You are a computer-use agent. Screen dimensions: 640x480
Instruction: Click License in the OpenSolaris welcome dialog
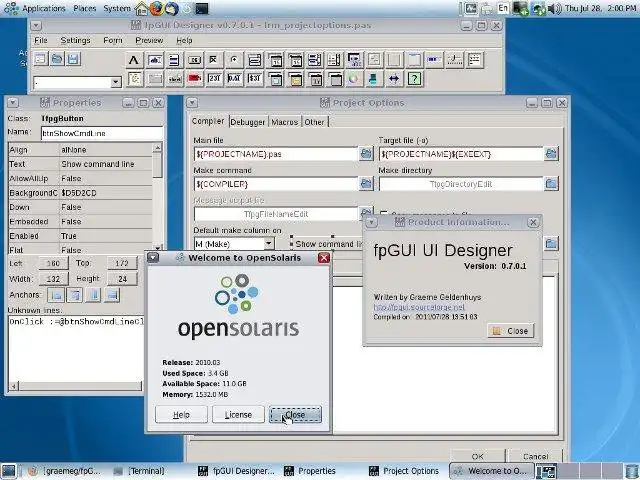(x=238, y=415)
